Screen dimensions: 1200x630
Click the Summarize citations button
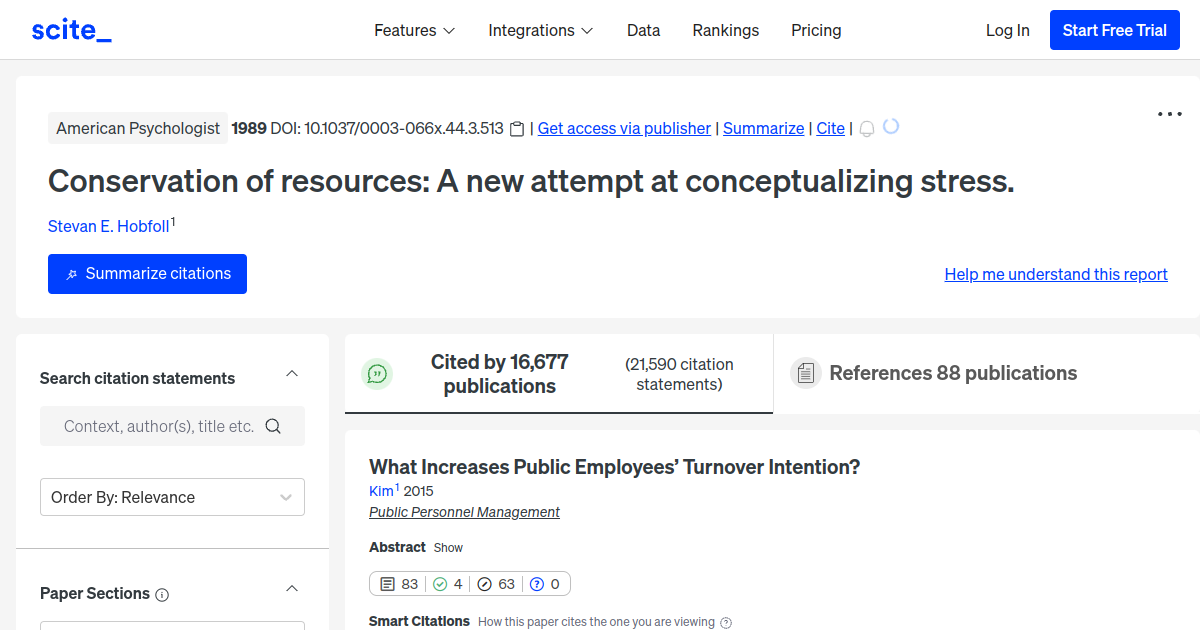coord(147,274)
